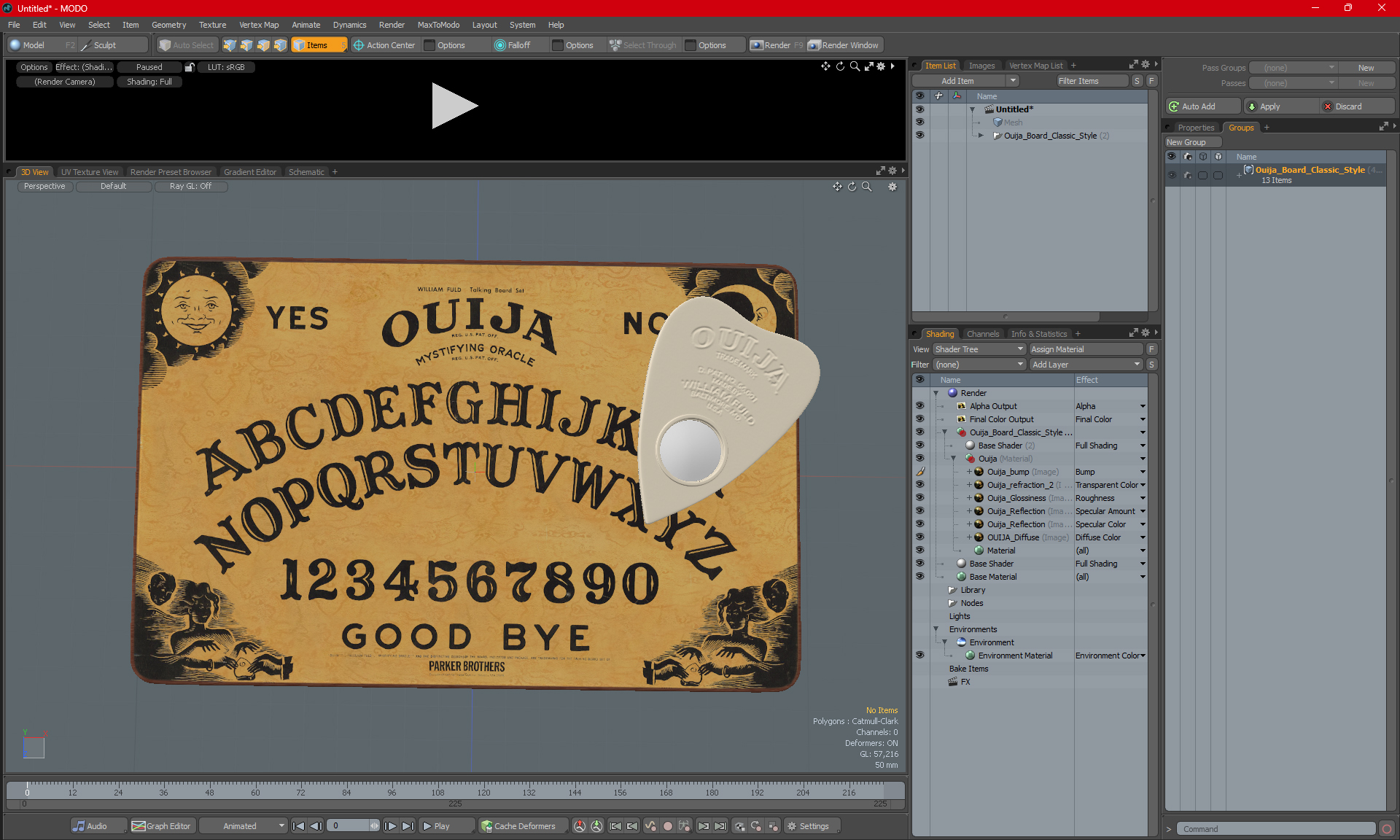Switch to UV Texture View tab
The width and height of the screenshot is (1400, 840).
(90, 172)
